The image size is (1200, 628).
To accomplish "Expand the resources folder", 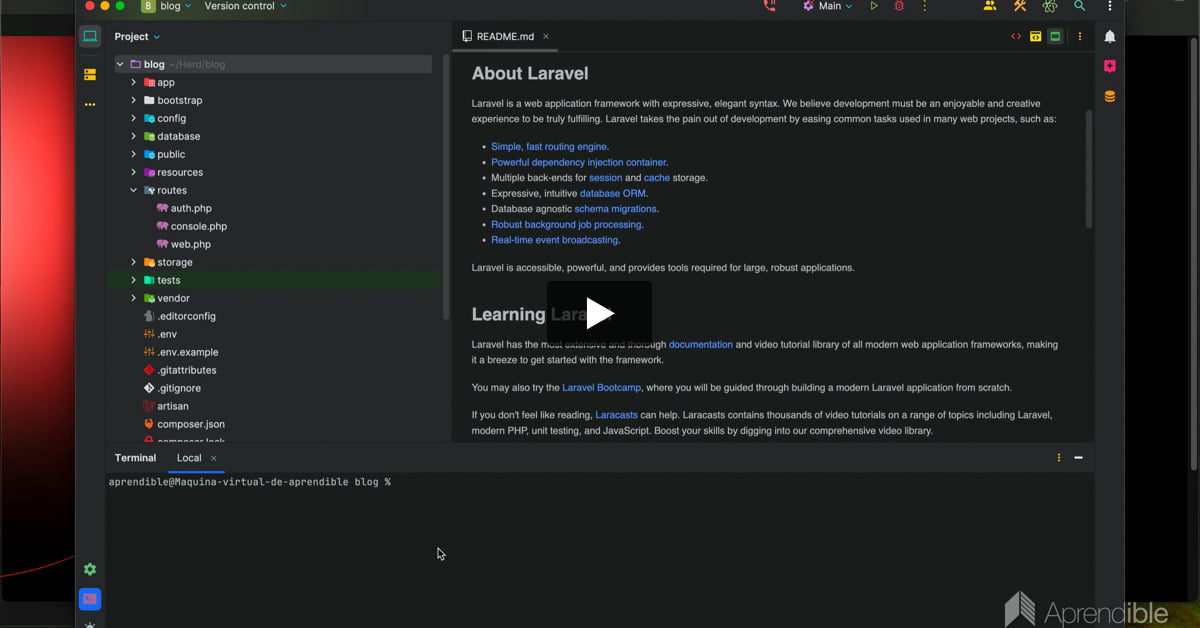I will pos(133,172).
